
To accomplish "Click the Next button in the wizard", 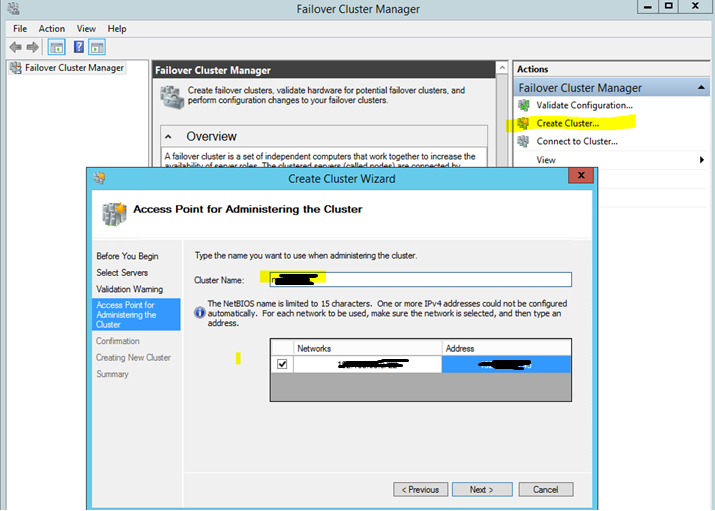I will pos(481,489).
